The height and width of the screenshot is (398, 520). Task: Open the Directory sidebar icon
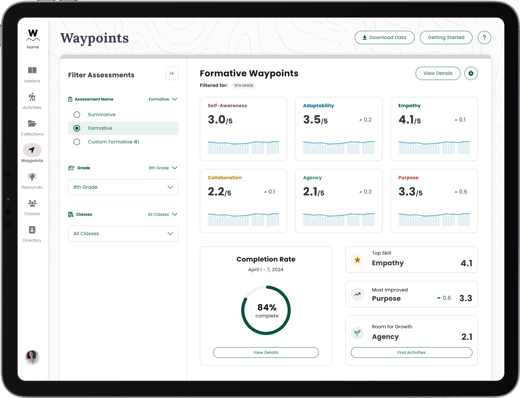pos(32,230)
